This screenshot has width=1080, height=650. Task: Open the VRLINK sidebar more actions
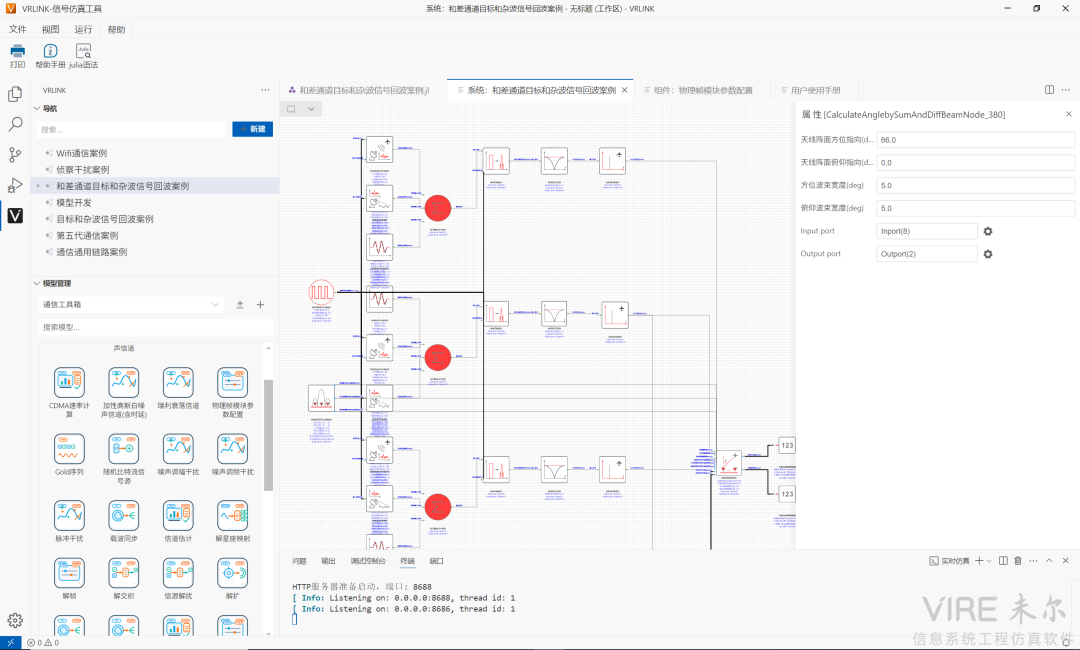click(x=265, y=90)
